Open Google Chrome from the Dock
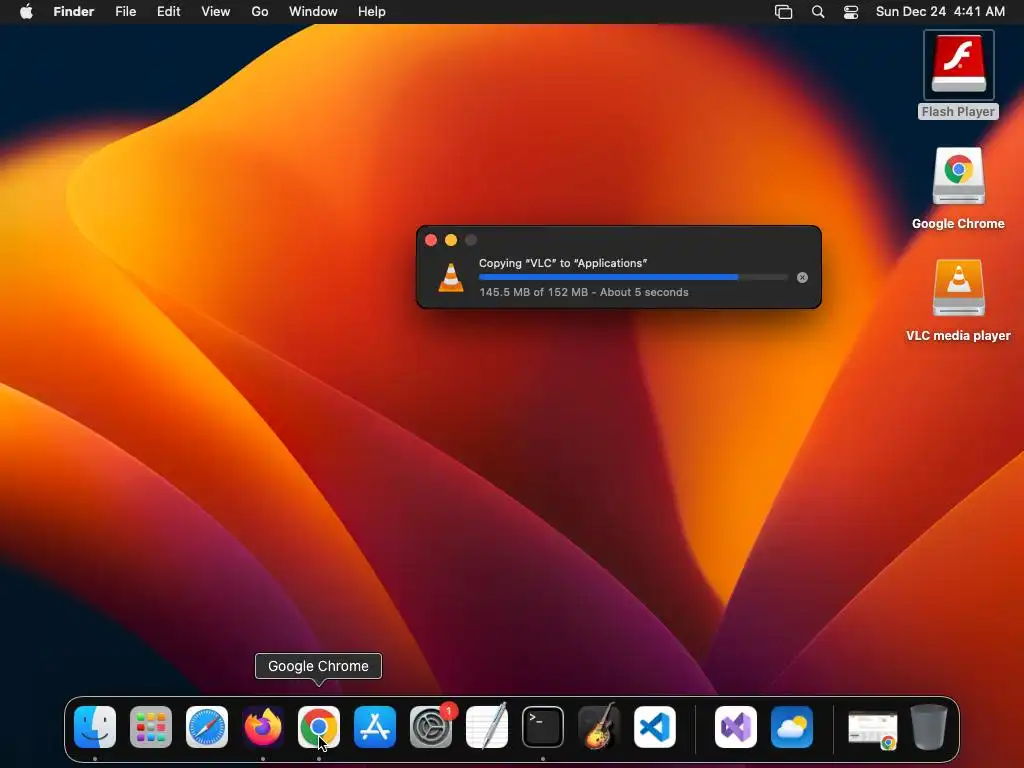Image resolution: width=1024 pixels, height=768 pixels. [319, 727]
